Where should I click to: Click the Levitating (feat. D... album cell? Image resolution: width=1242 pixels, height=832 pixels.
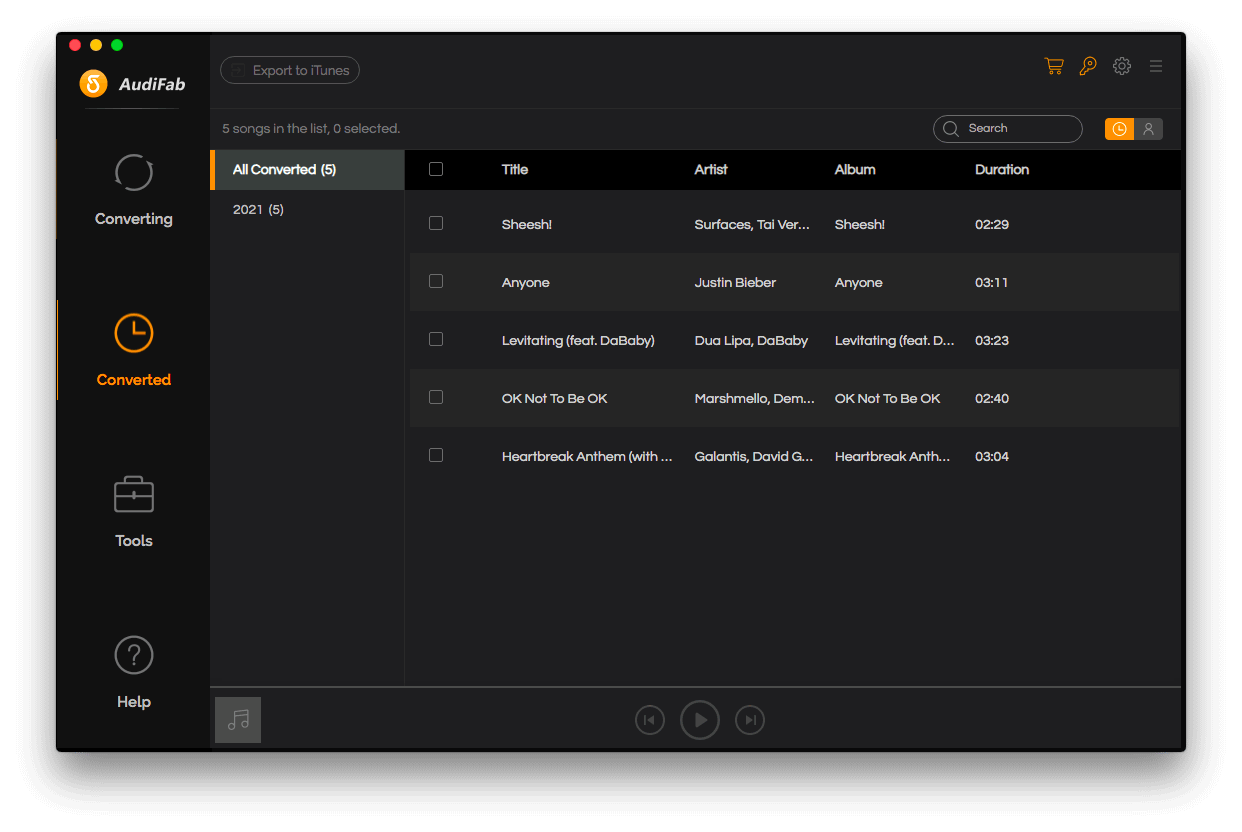click(894, 341)
